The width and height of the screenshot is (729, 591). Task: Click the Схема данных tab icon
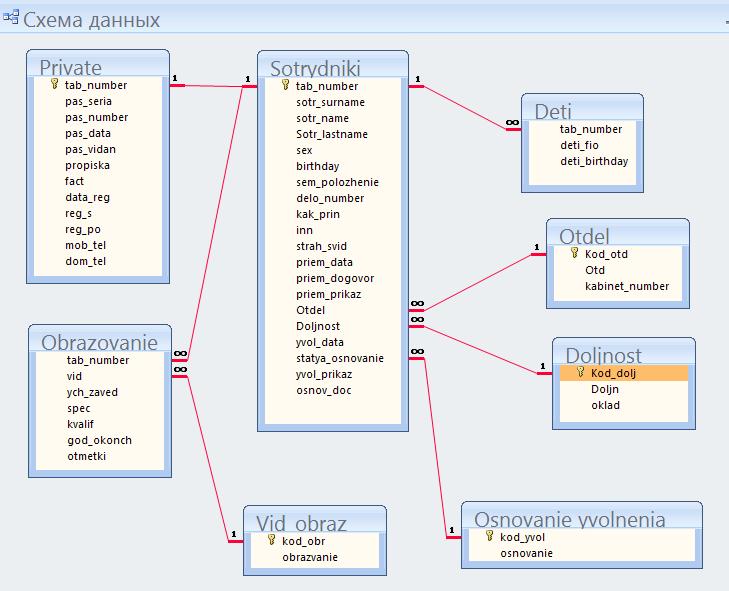tap(11, 18)
